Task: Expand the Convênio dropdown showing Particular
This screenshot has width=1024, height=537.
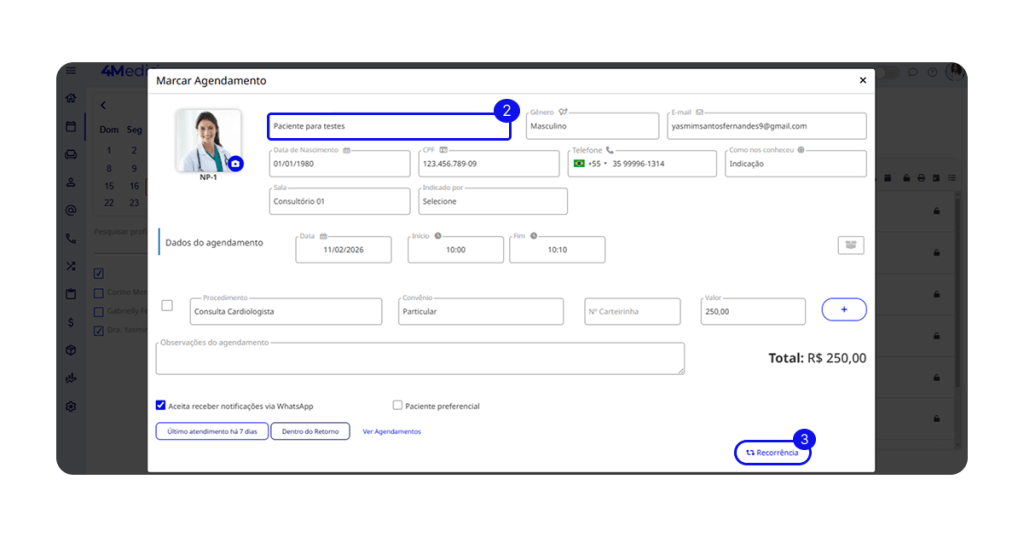Action: [x=479, y=312]
